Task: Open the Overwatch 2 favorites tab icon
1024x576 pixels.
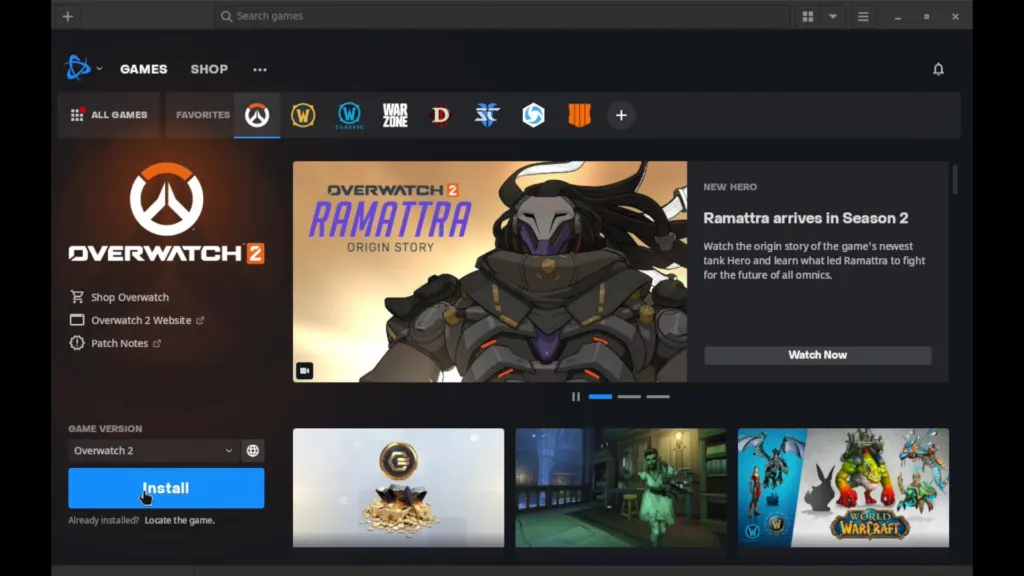Action: (x=257, y=115)
